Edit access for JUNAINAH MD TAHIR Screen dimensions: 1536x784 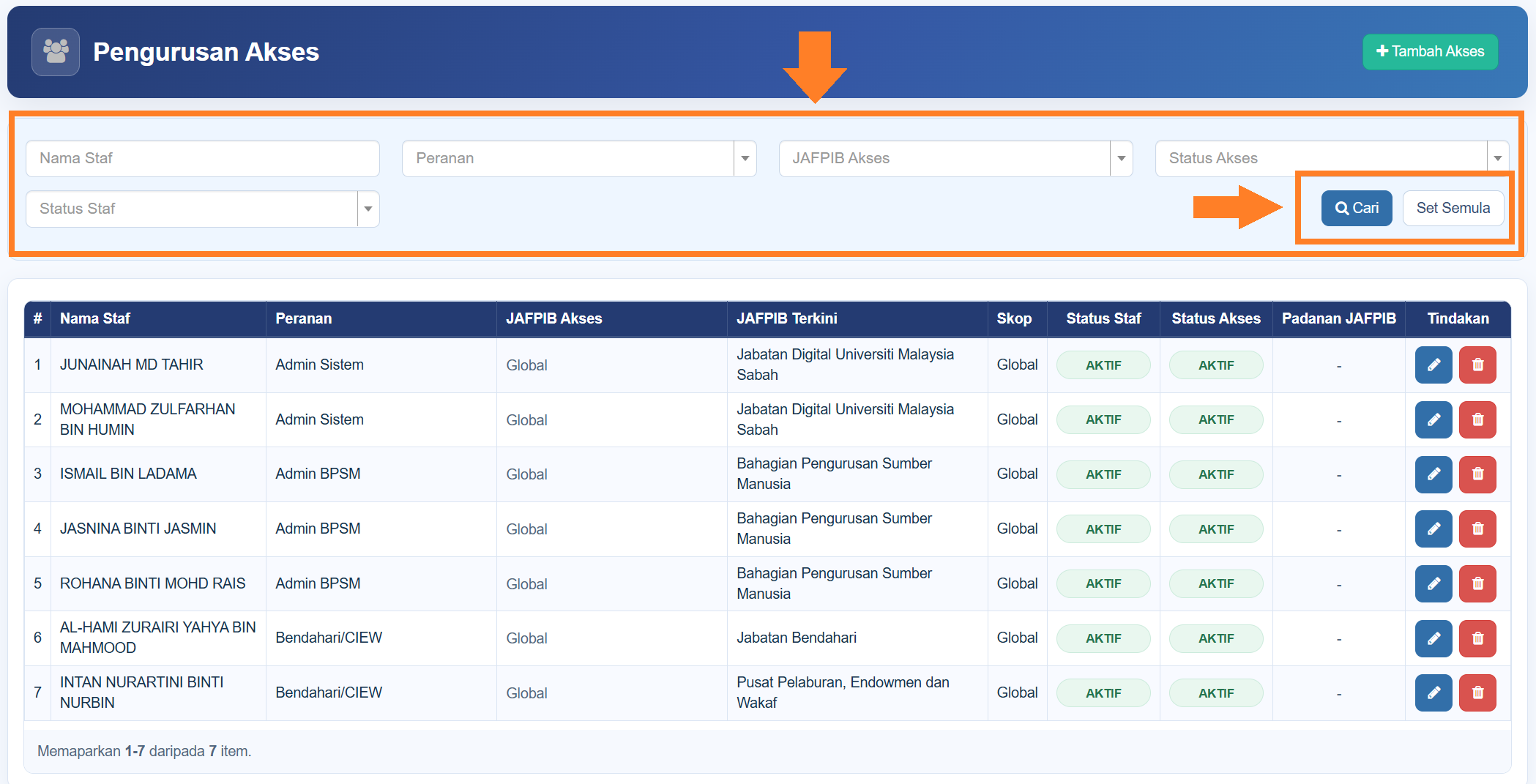coord(1433,365)
